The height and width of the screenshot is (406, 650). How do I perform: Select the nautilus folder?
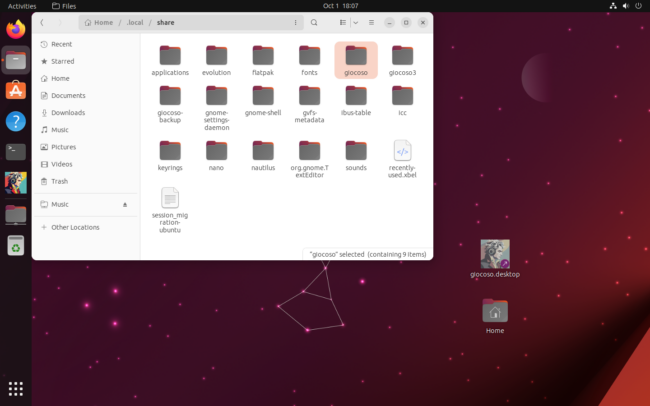pos(263,156)
